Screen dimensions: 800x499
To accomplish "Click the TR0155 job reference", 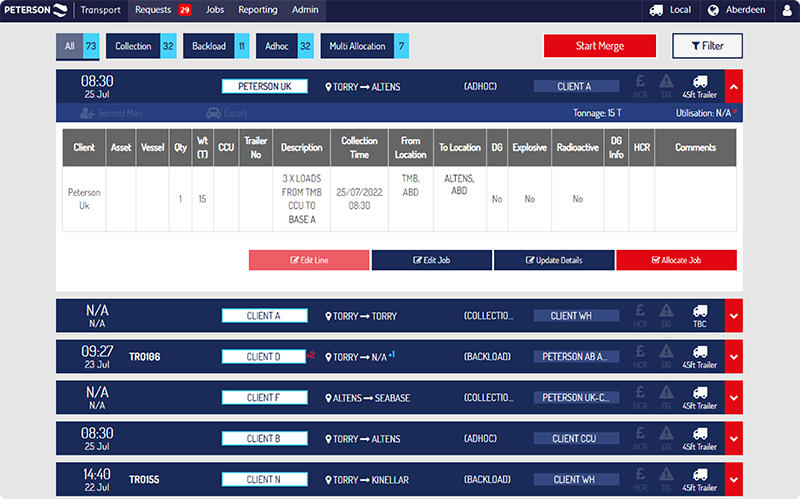I will [x=144, y=479].
